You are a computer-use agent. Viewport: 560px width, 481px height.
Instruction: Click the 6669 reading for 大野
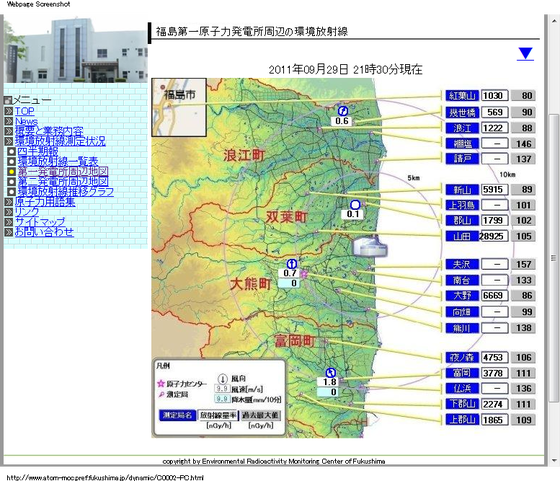495,296
